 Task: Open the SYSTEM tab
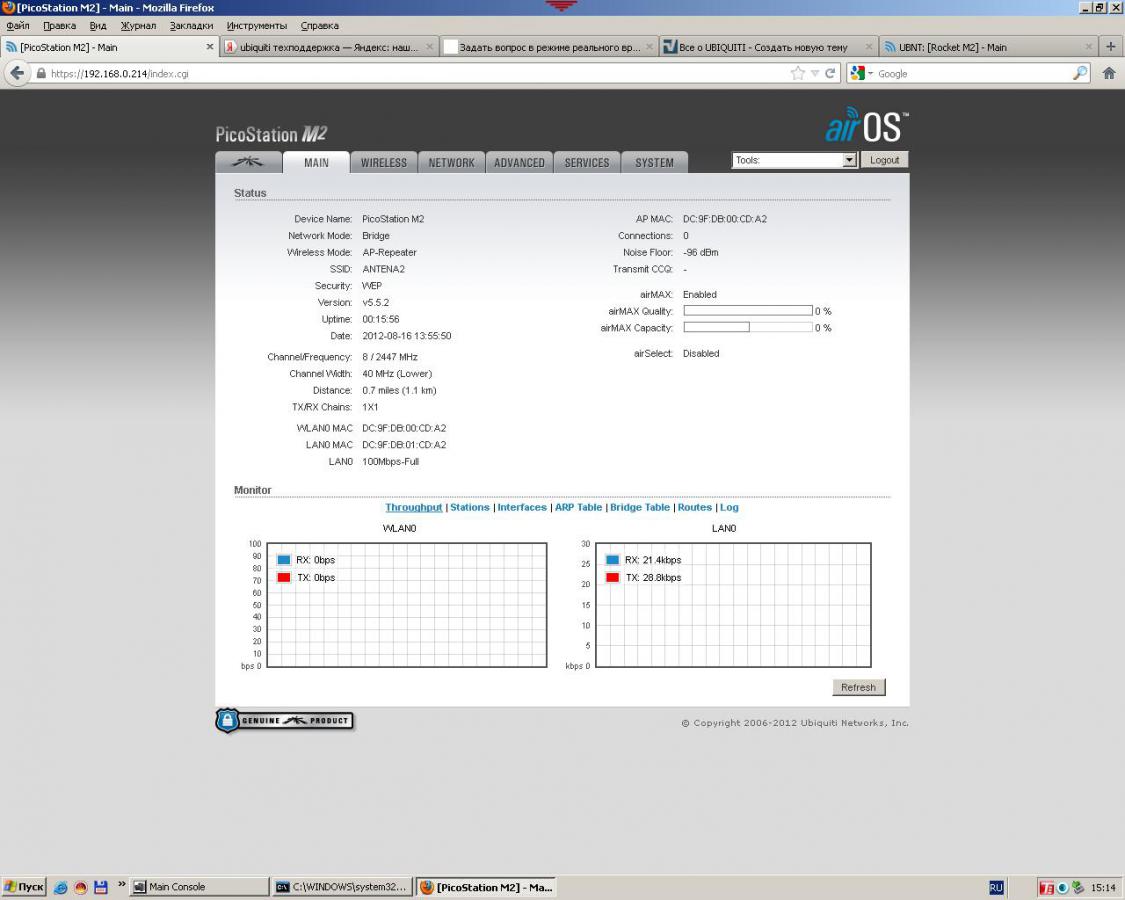coord(654,162)
